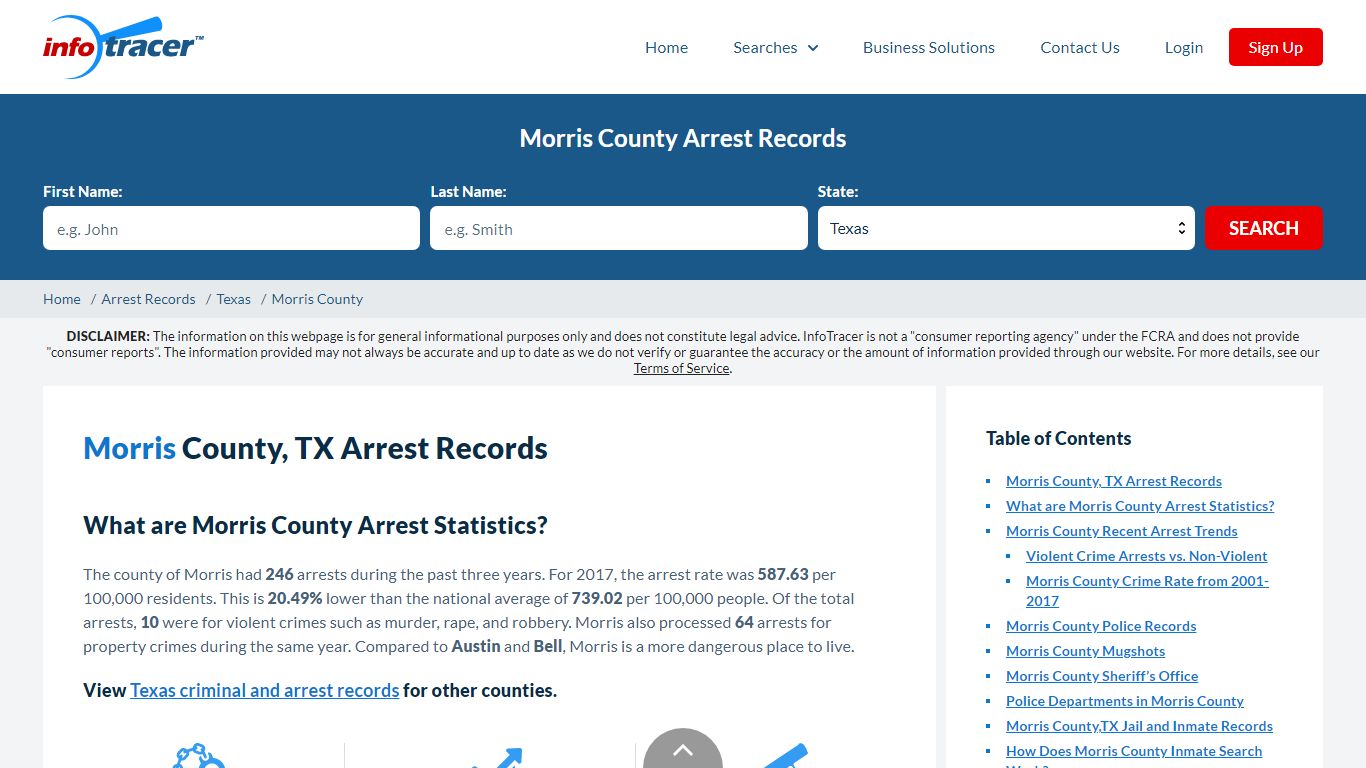Open the State dropdown showing Texas
Image resolution: width=1366 pixels, height=768 pixels.
(1006, 228)
